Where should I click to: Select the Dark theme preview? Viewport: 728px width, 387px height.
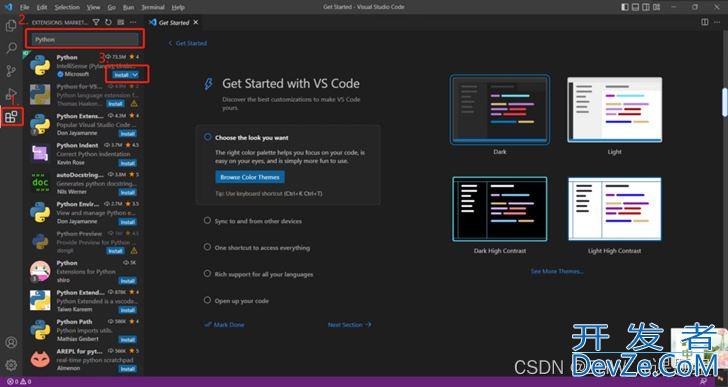pyautogui.click(x=500, y=110)
